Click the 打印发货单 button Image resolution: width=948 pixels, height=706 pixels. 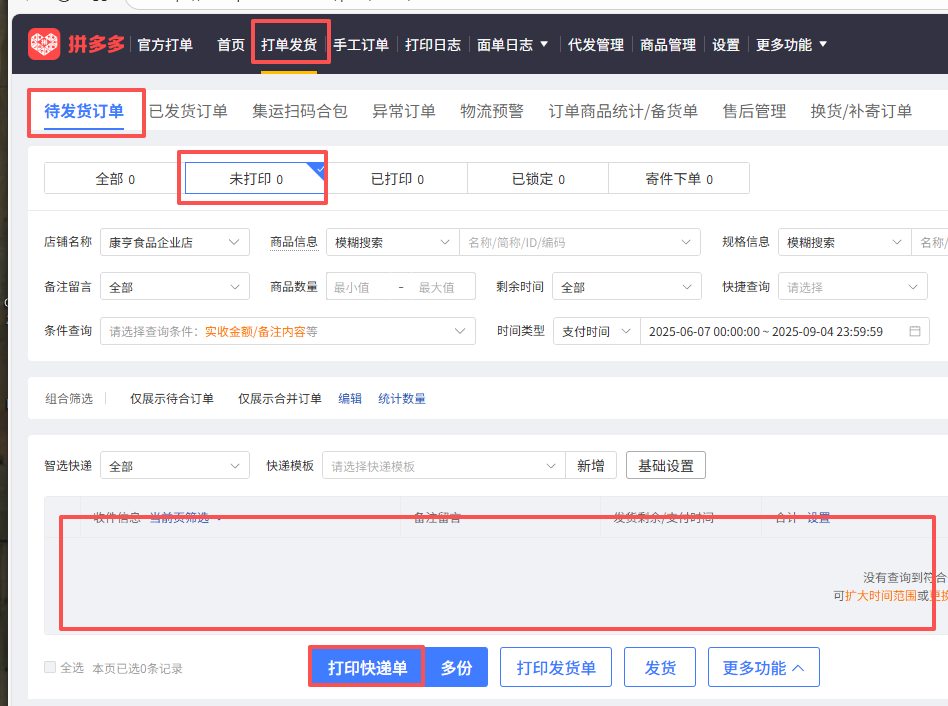click(x=556, y=667)
